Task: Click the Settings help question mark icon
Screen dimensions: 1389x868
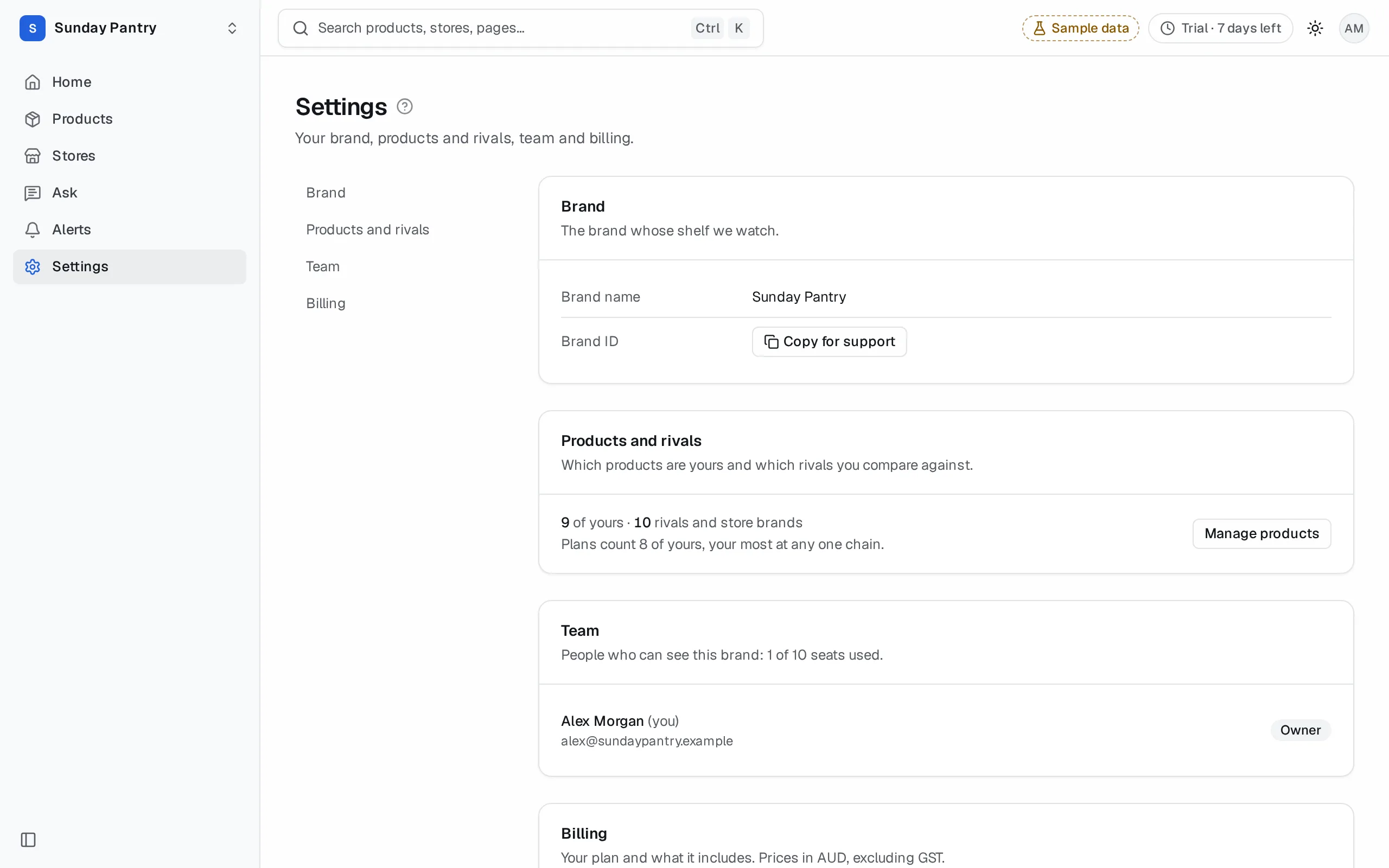Action: (405, 107)
